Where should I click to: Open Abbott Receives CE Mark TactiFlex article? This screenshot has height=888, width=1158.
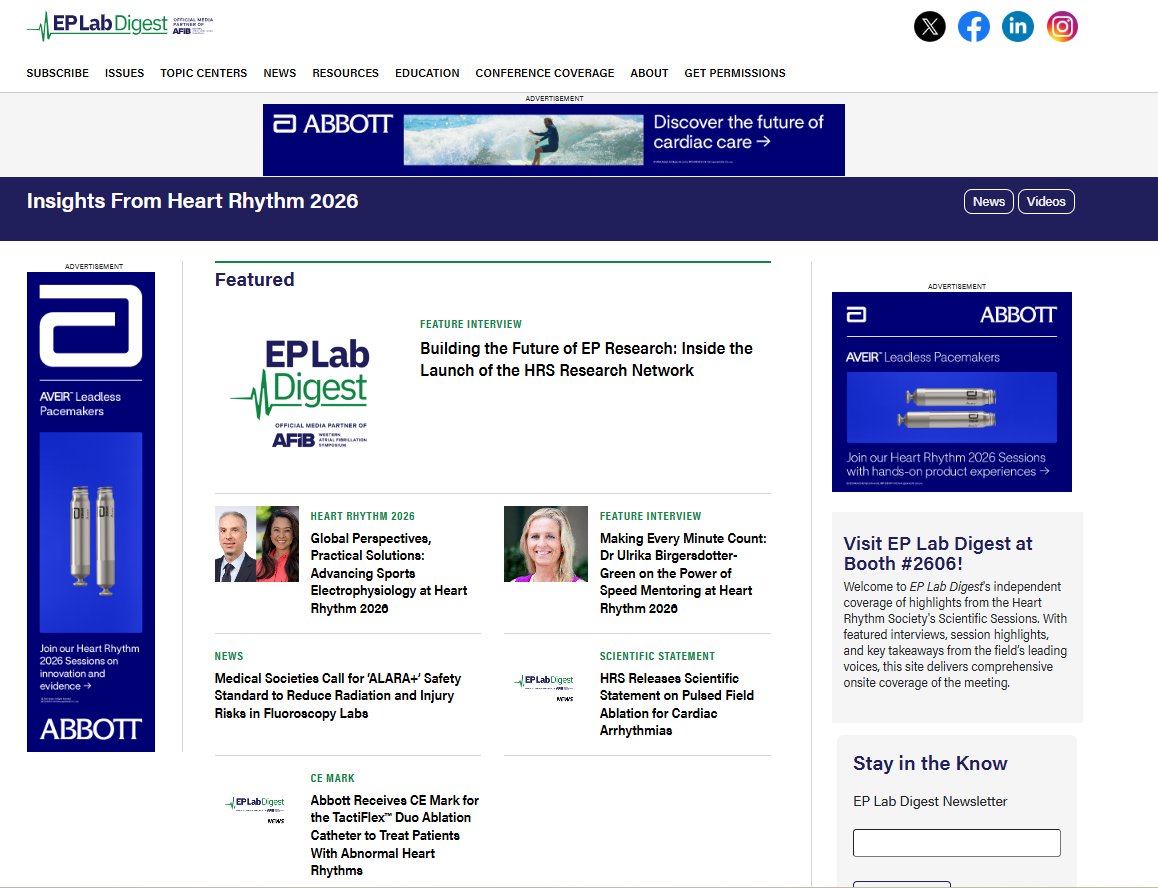[394, 836]
